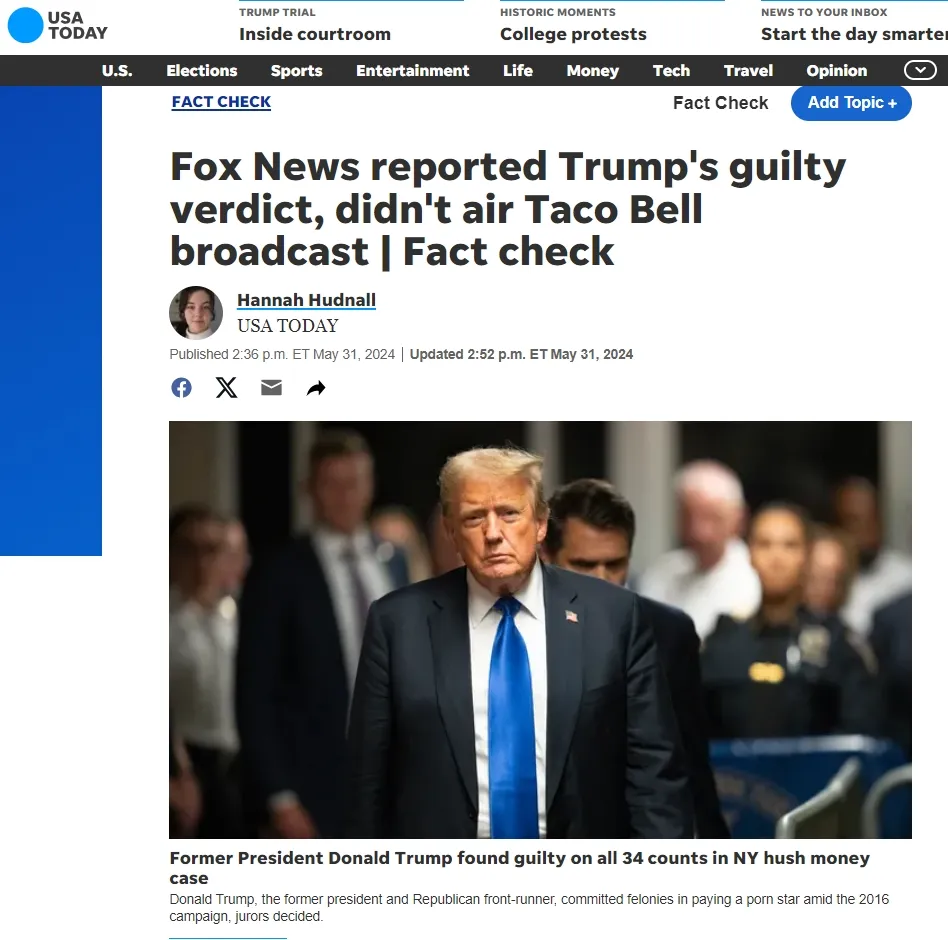Screen dimensions: 948x940
Task: Click the Trump article video image
Action: (x=541, y=630)
